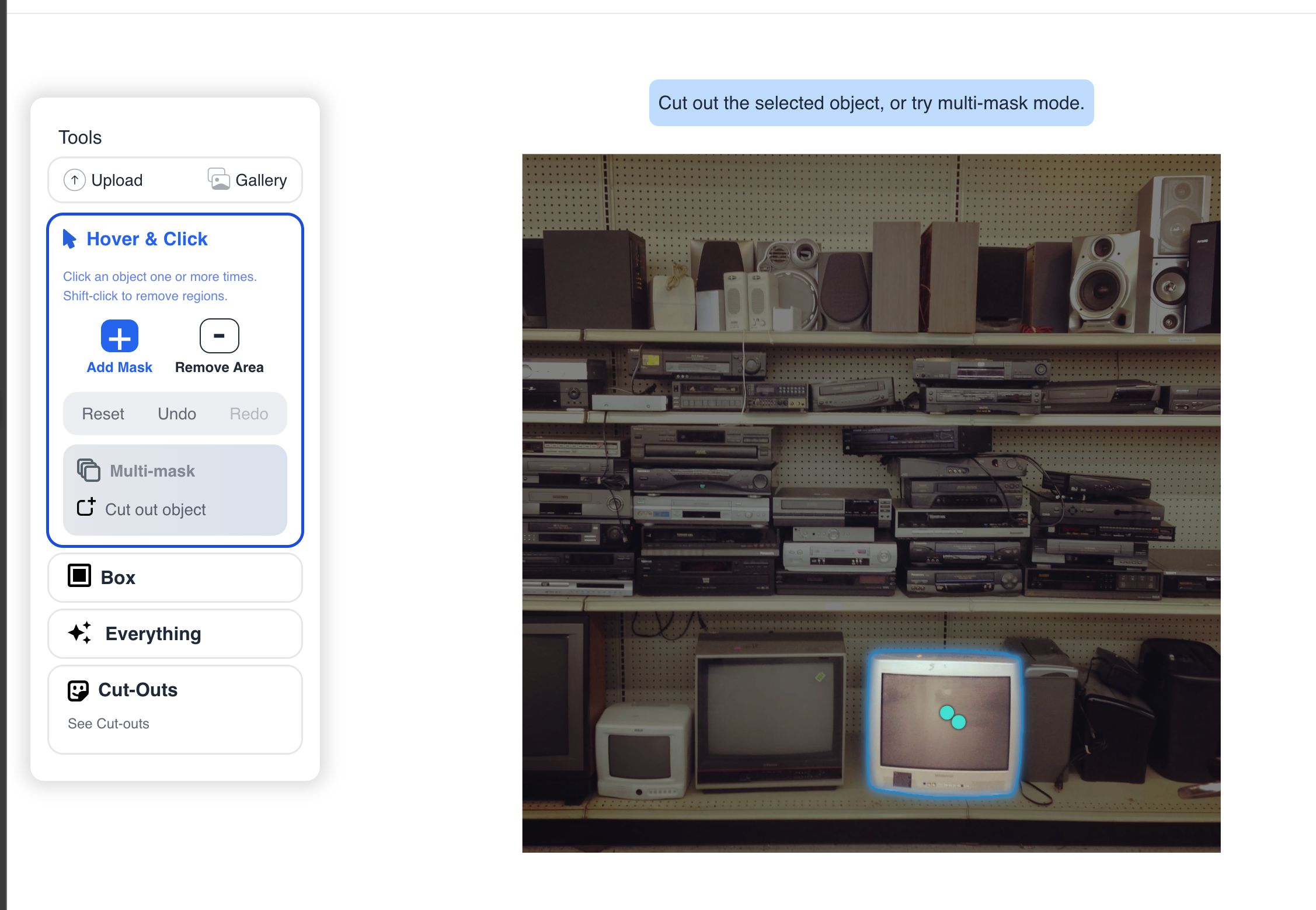Screen dimensions: 1316x910
Task: Click the Tools heading
Action: tap(80, 137)
